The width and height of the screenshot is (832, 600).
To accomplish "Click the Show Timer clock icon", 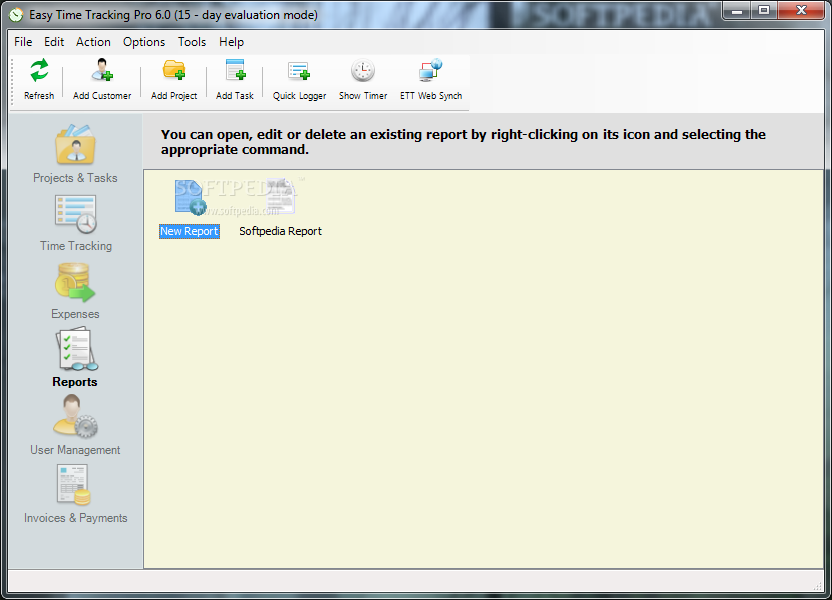I will pos(363,70).
